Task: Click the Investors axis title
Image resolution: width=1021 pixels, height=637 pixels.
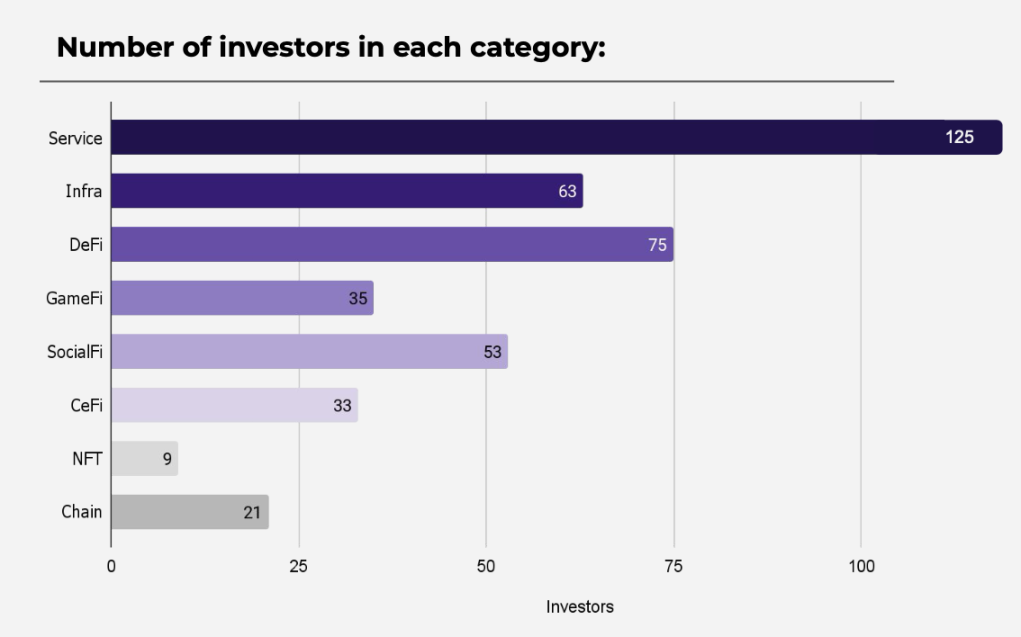Action: pyautogui.click(x=580, y=607)
